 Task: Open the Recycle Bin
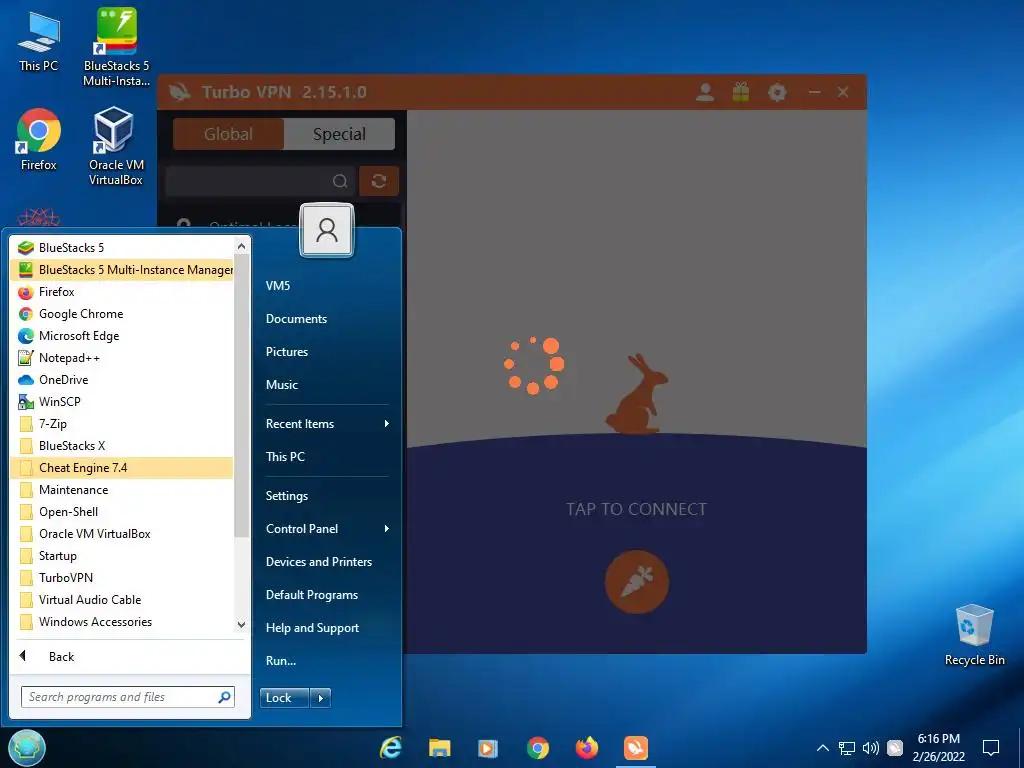pyautogui.click(x=974, y=635)
